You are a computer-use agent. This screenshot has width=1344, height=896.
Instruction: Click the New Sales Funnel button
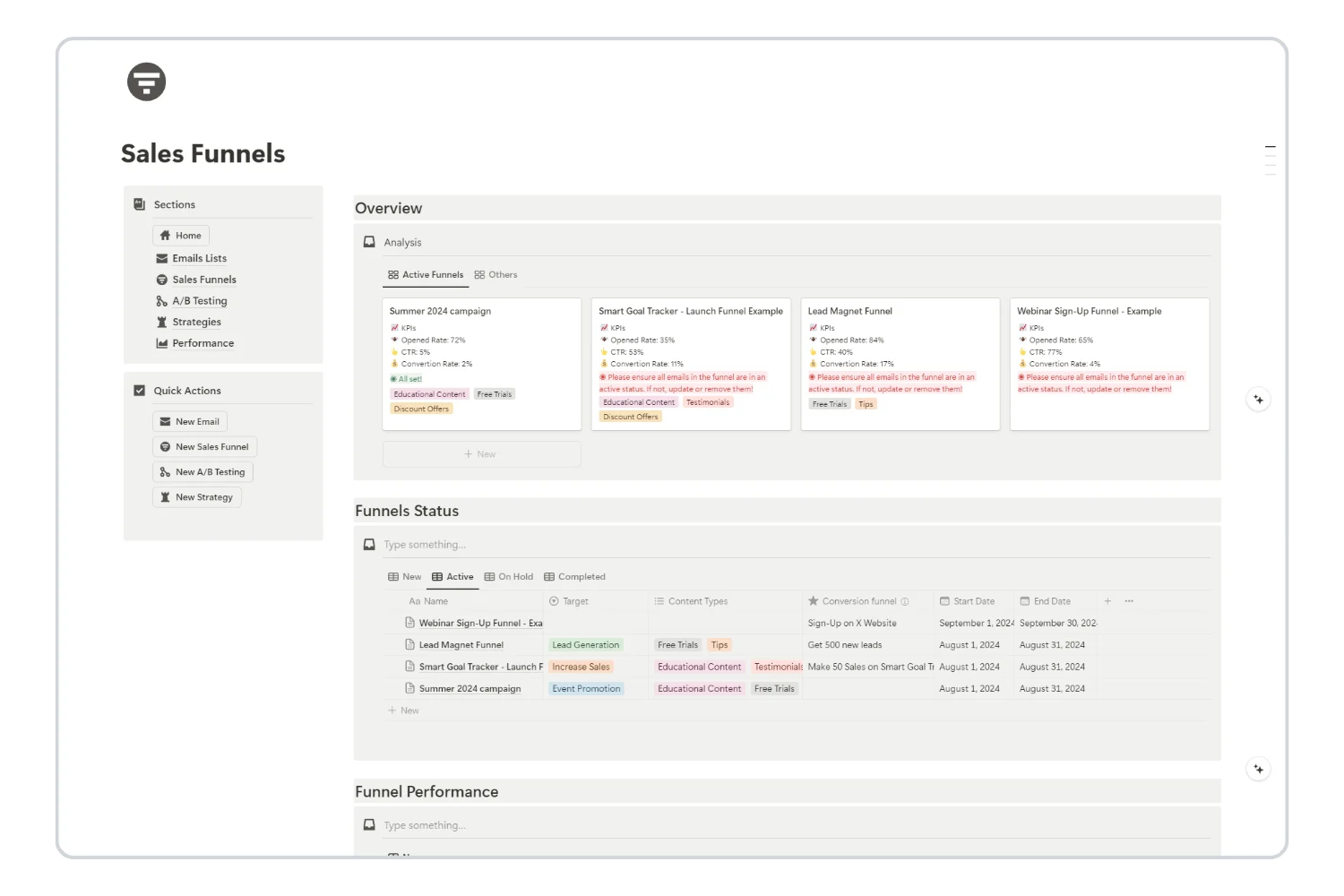(x=204, y=446)
